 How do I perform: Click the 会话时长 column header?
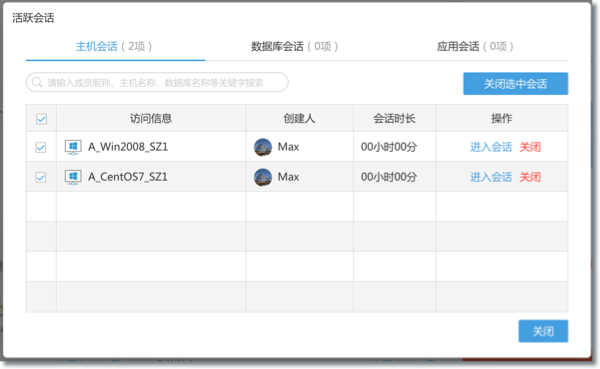click(x=394, y=119)
